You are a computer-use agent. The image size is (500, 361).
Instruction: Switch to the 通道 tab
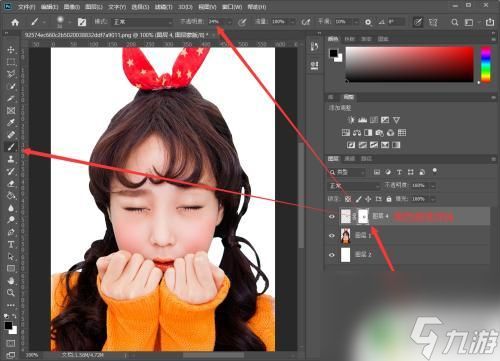coord(349,159)
